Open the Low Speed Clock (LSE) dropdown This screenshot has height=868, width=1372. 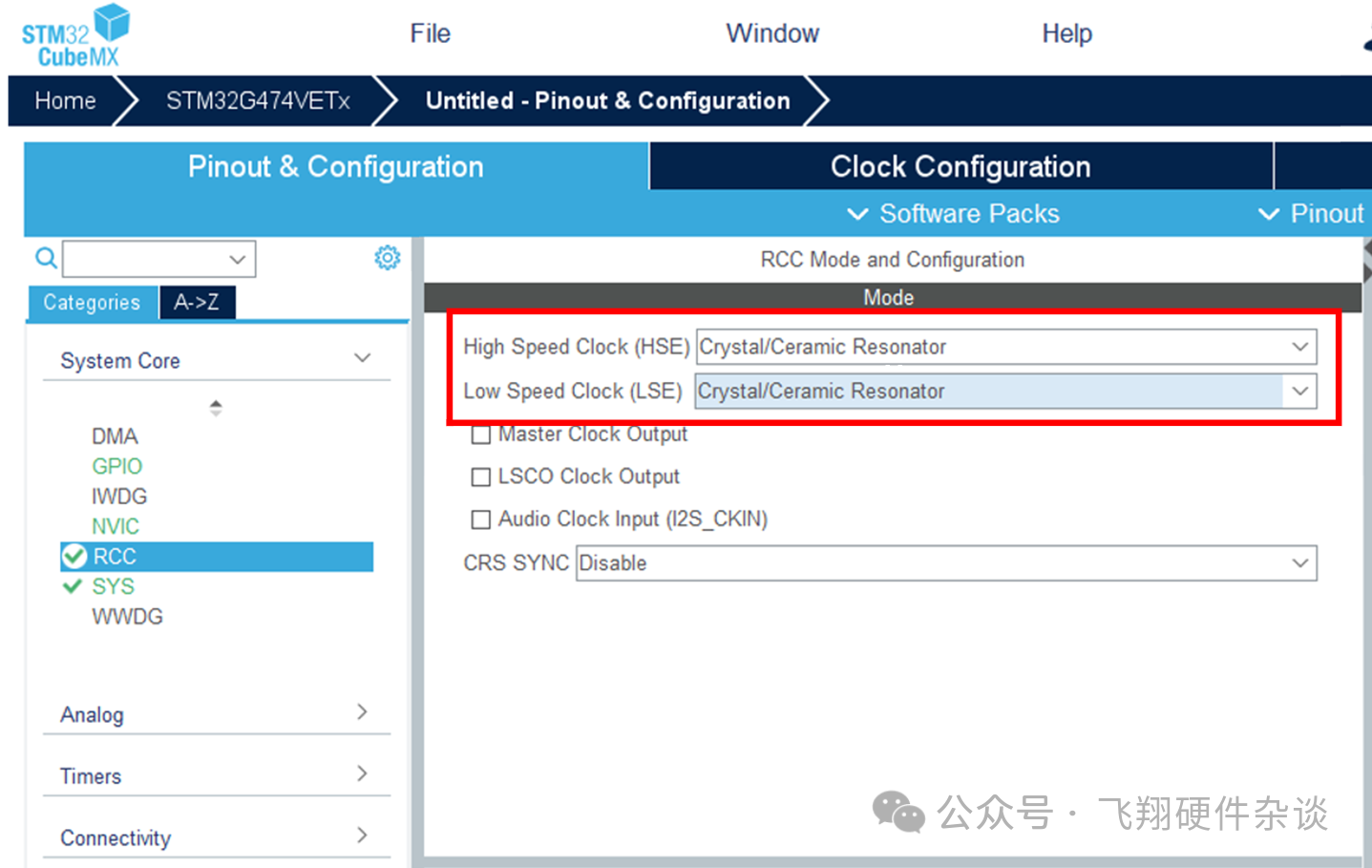(1006, 392)
